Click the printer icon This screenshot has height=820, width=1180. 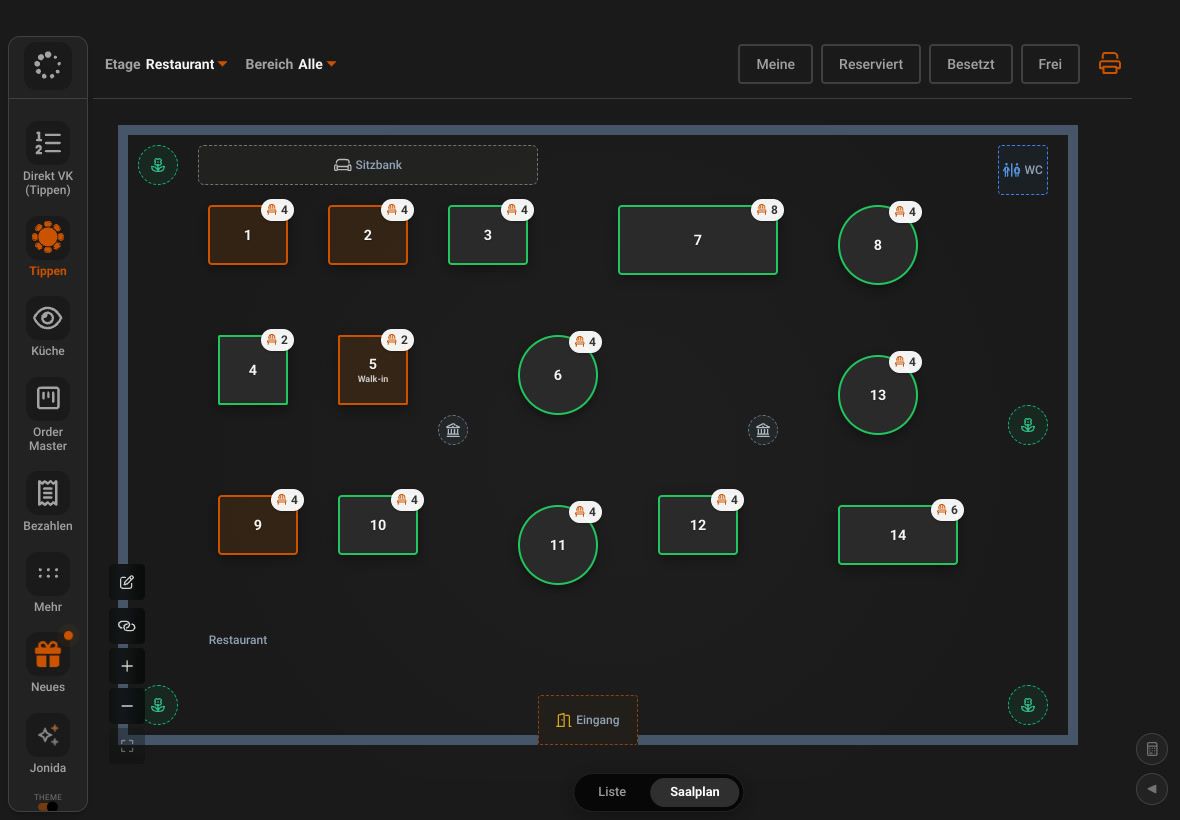coord(1109,63)
